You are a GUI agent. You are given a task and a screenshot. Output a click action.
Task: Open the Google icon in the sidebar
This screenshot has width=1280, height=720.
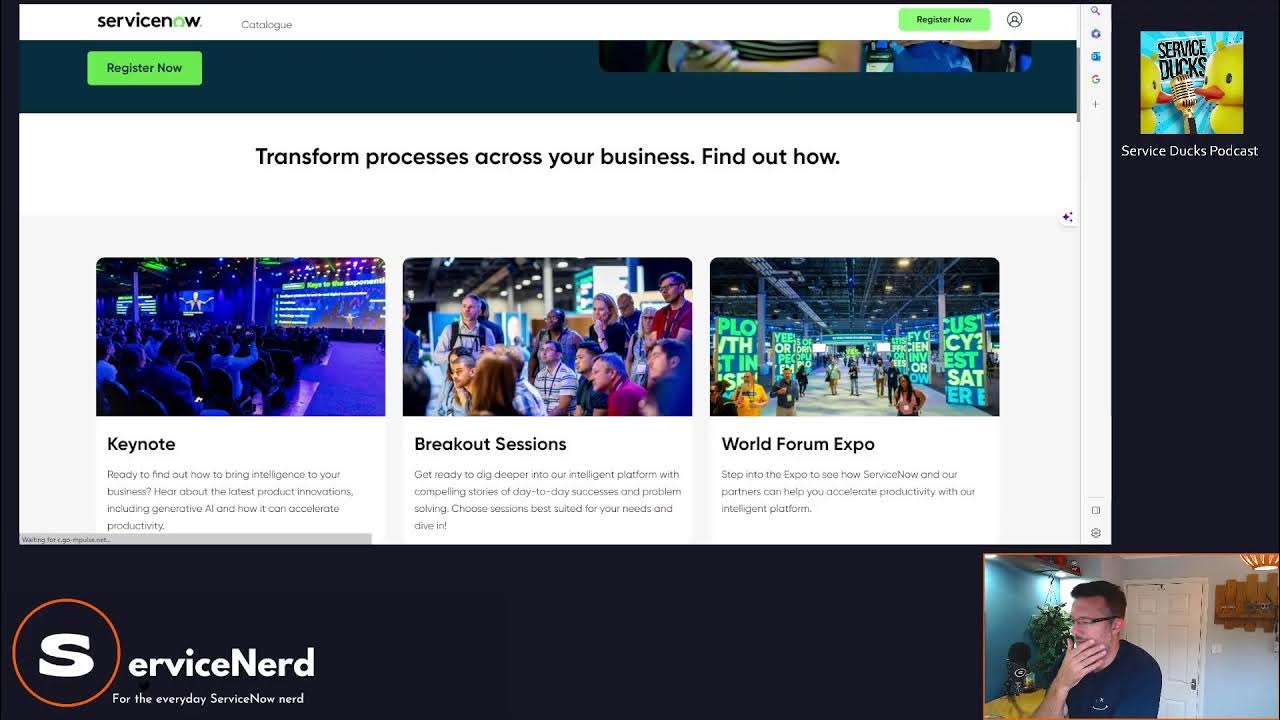pyautogui.click(x=1095, y=79)
